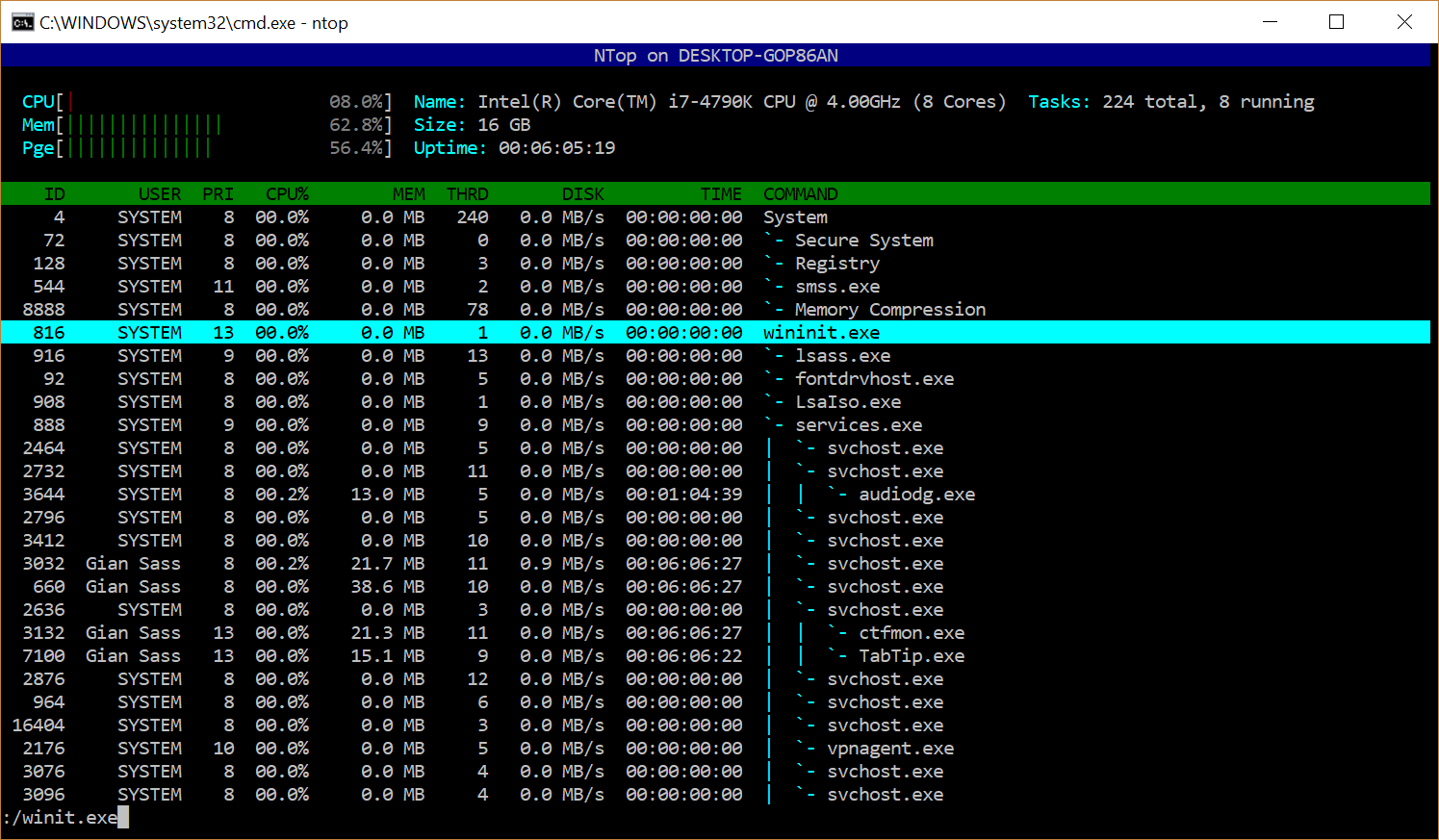Click the Pge usage bar meter
Screen dimensions: 1439x840
coord(140,148)
